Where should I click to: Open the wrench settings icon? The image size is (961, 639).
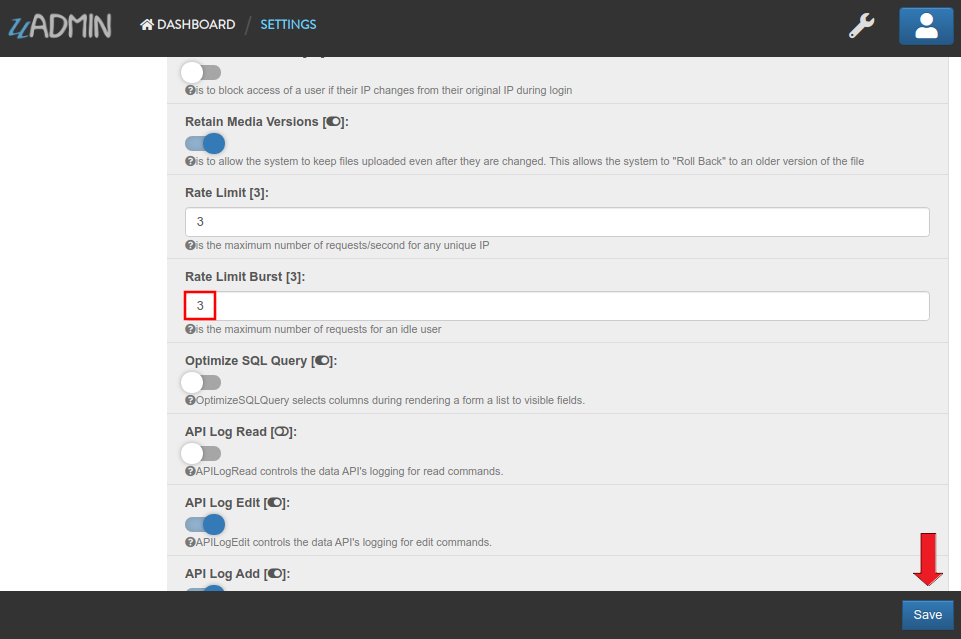(861, 26)
